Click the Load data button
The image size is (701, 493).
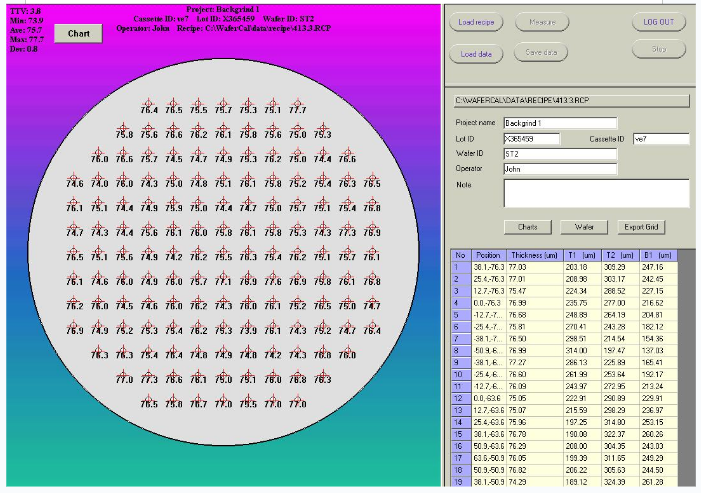[476, 54]
